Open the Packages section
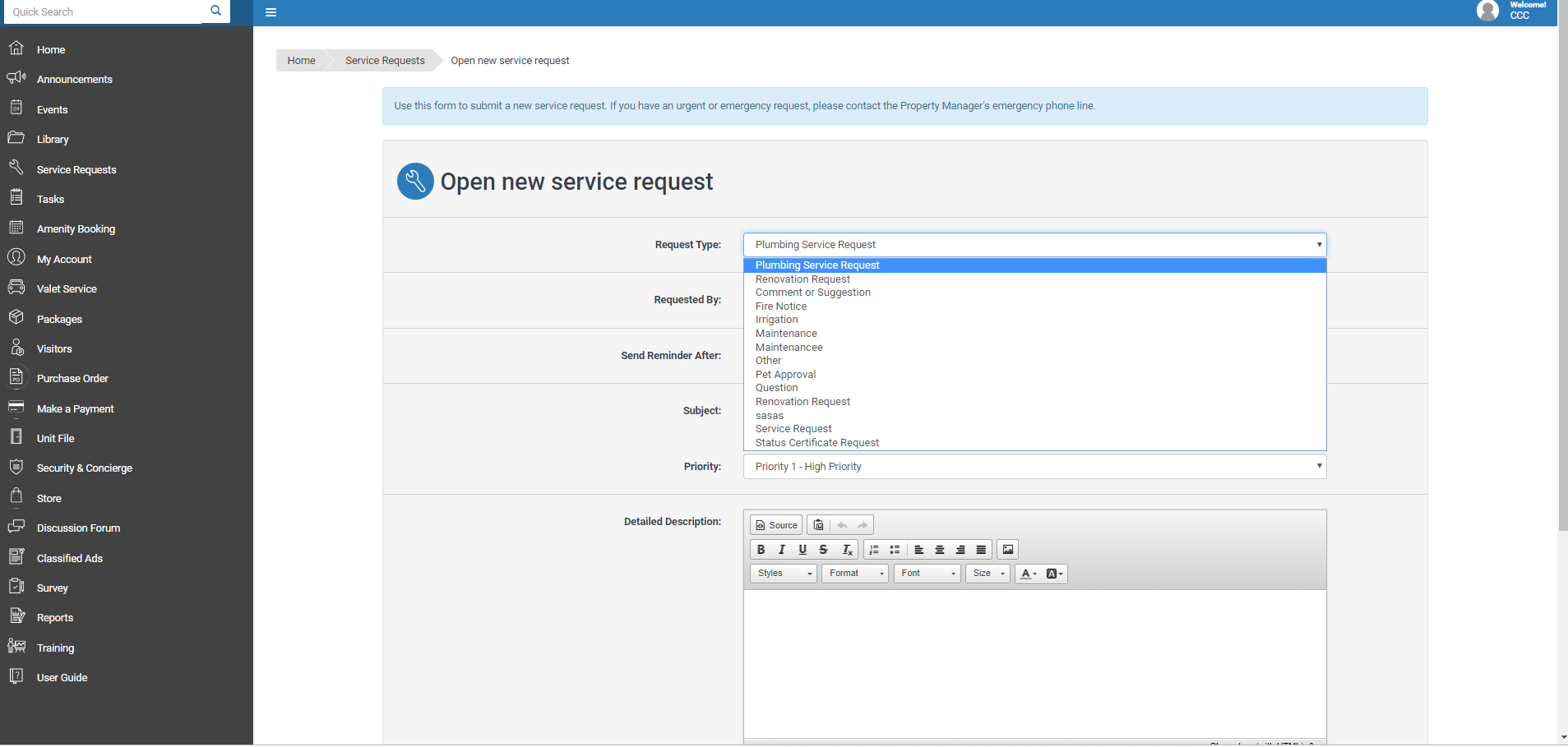1568x747 pixels. [x=58, y=319]
